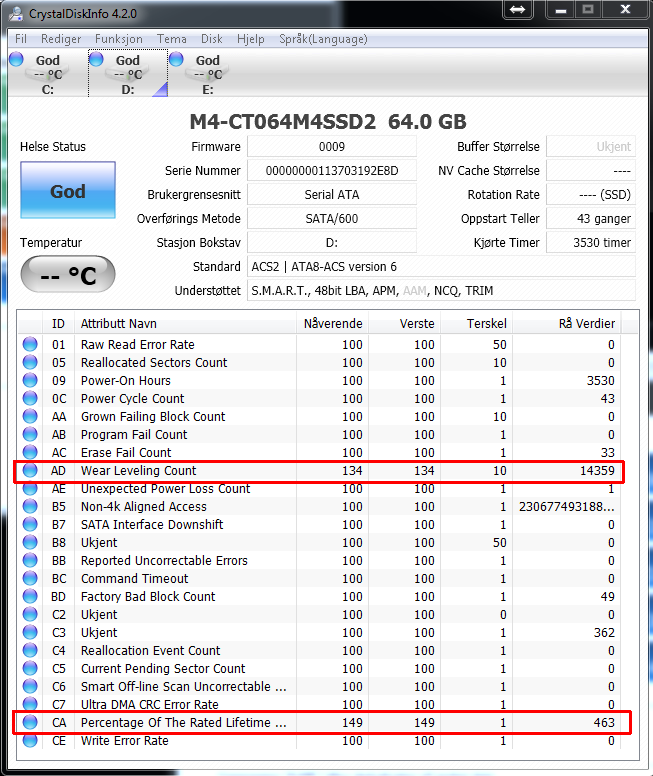The height and width of the screenshot is (776, 653).
Task: Open the Funksjon menu
Action: coord(119,39)
